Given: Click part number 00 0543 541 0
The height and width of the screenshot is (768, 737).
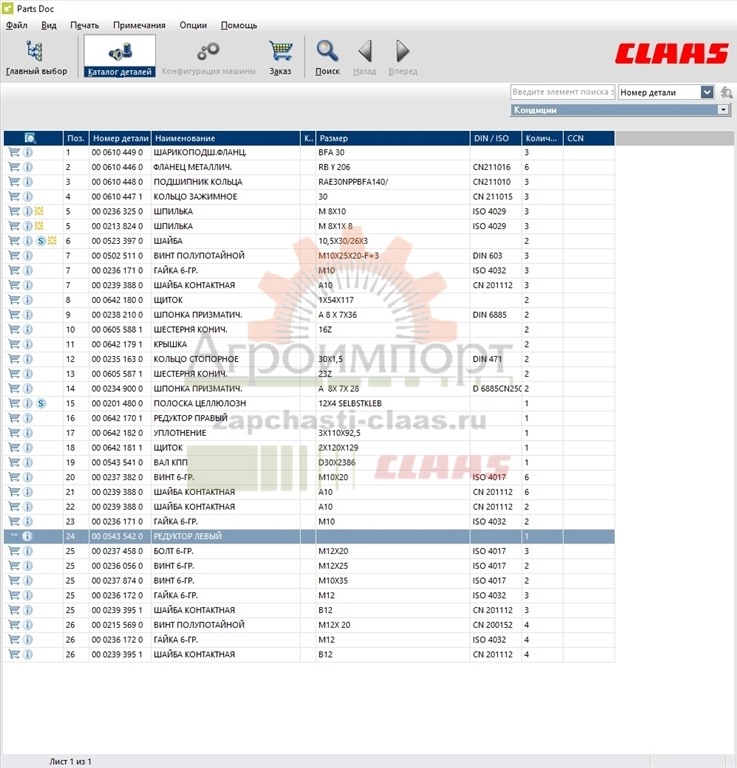Looking at the screenshot, I should [x=117, y=462].
